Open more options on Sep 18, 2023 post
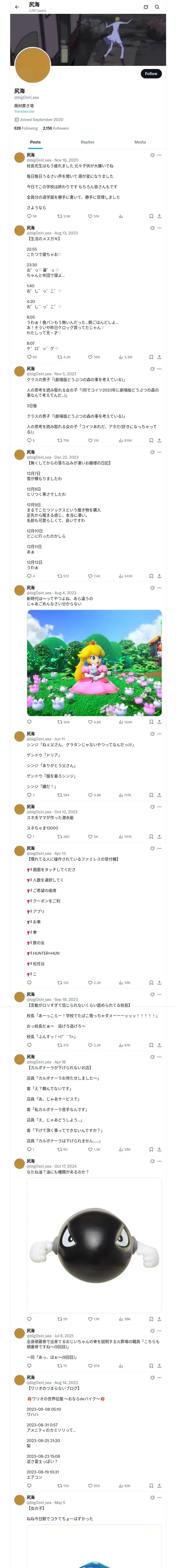This screenshot has width=176, height=1568. (160, 994)
